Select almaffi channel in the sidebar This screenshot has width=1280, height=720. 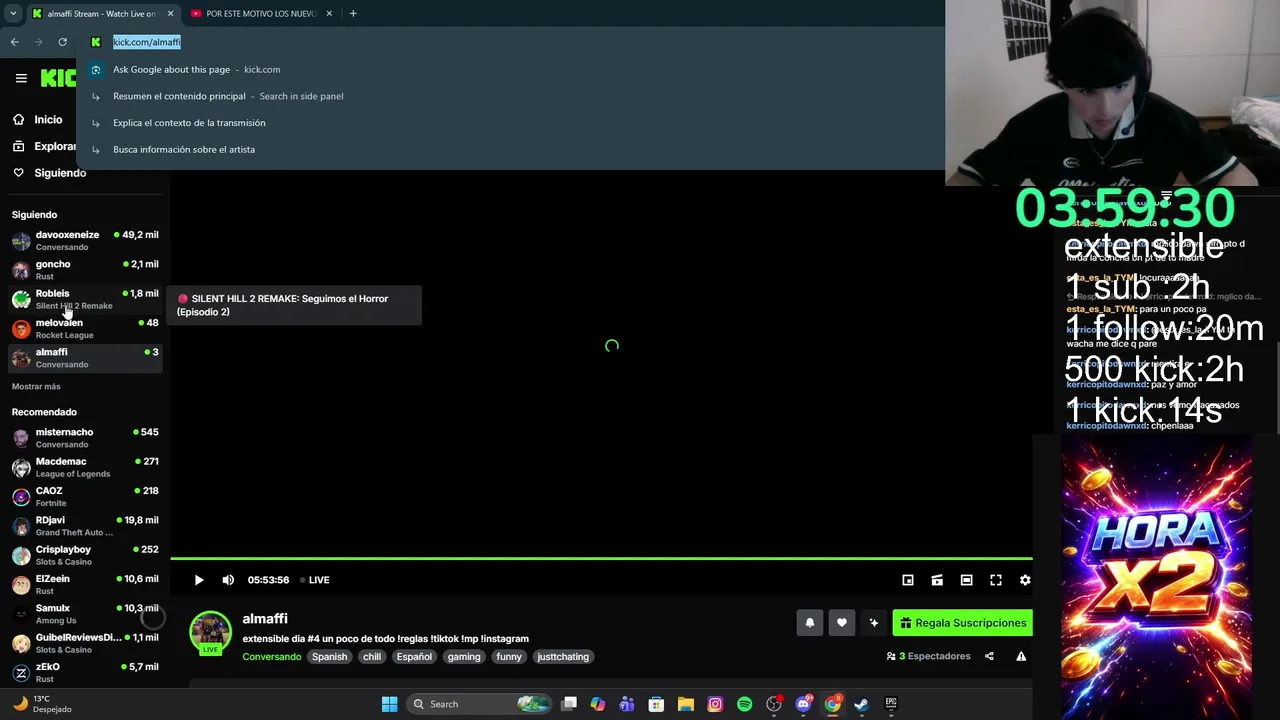click(85, 358)
